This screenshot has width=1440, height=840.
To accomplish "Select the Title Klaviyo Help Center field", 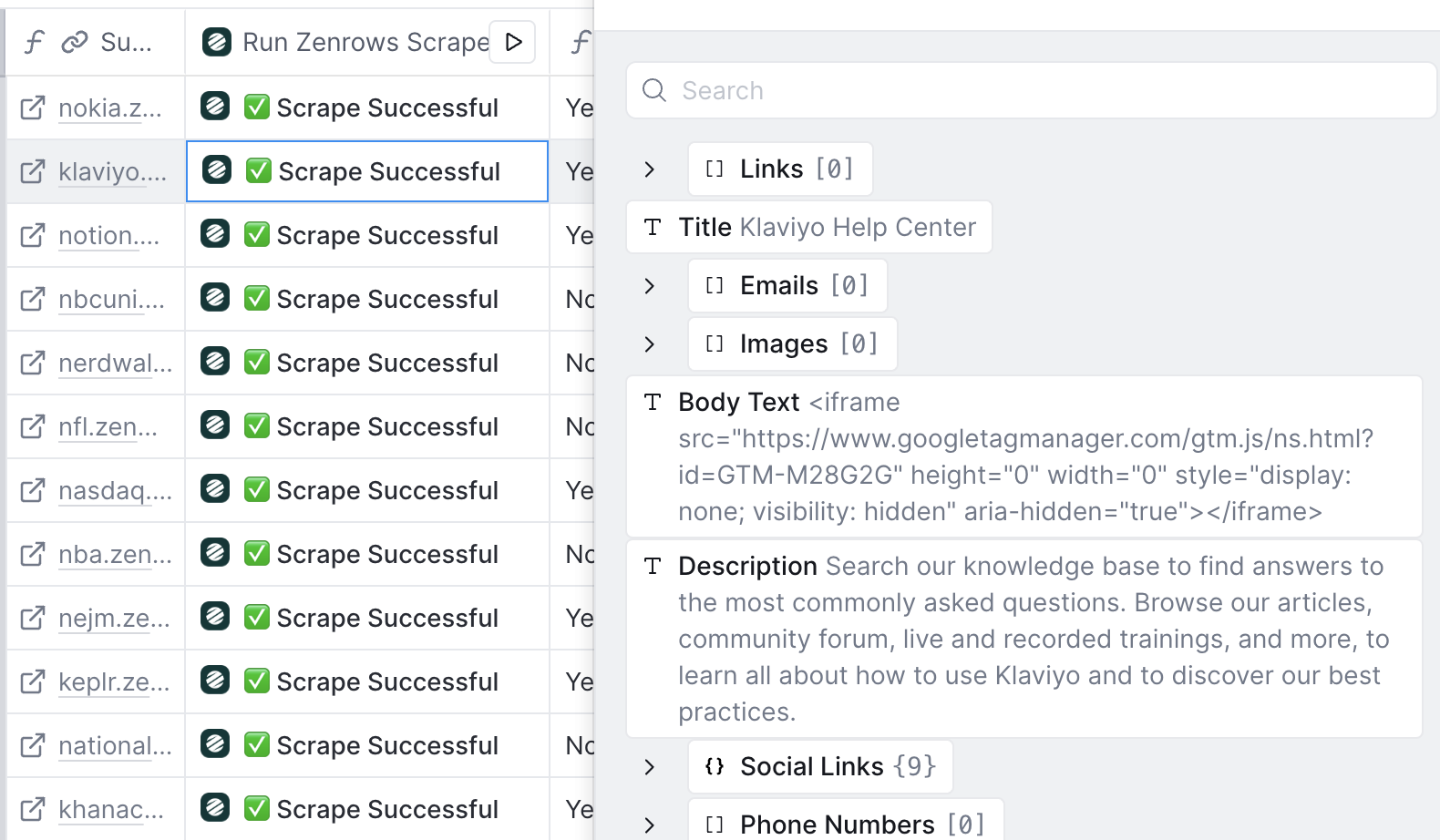I will coord(809,227).
